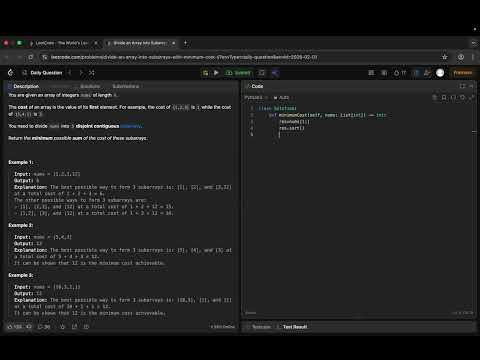Pick a random question shuffle icon

pyautogui.click(x=92, y=73)
